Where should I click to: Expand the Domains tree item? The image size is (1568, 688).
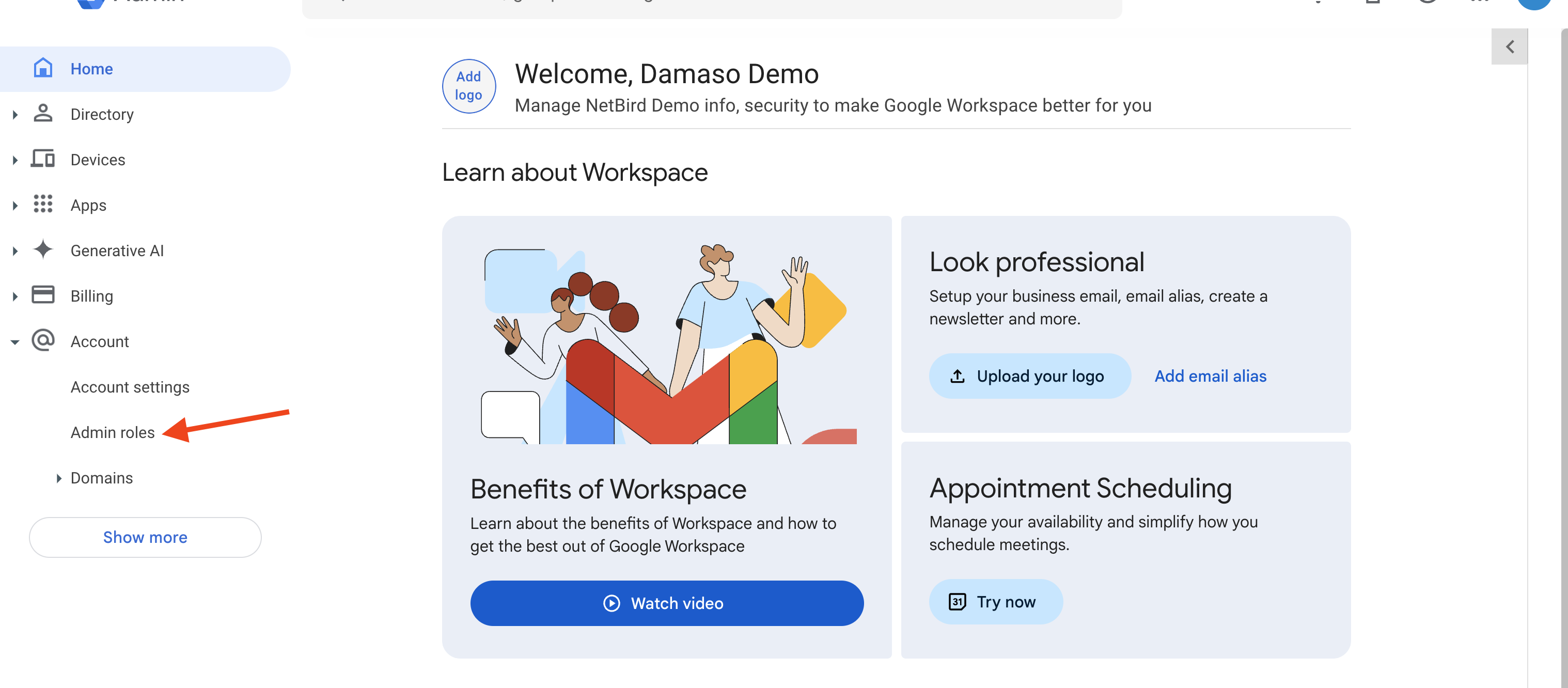click(59, 478)
